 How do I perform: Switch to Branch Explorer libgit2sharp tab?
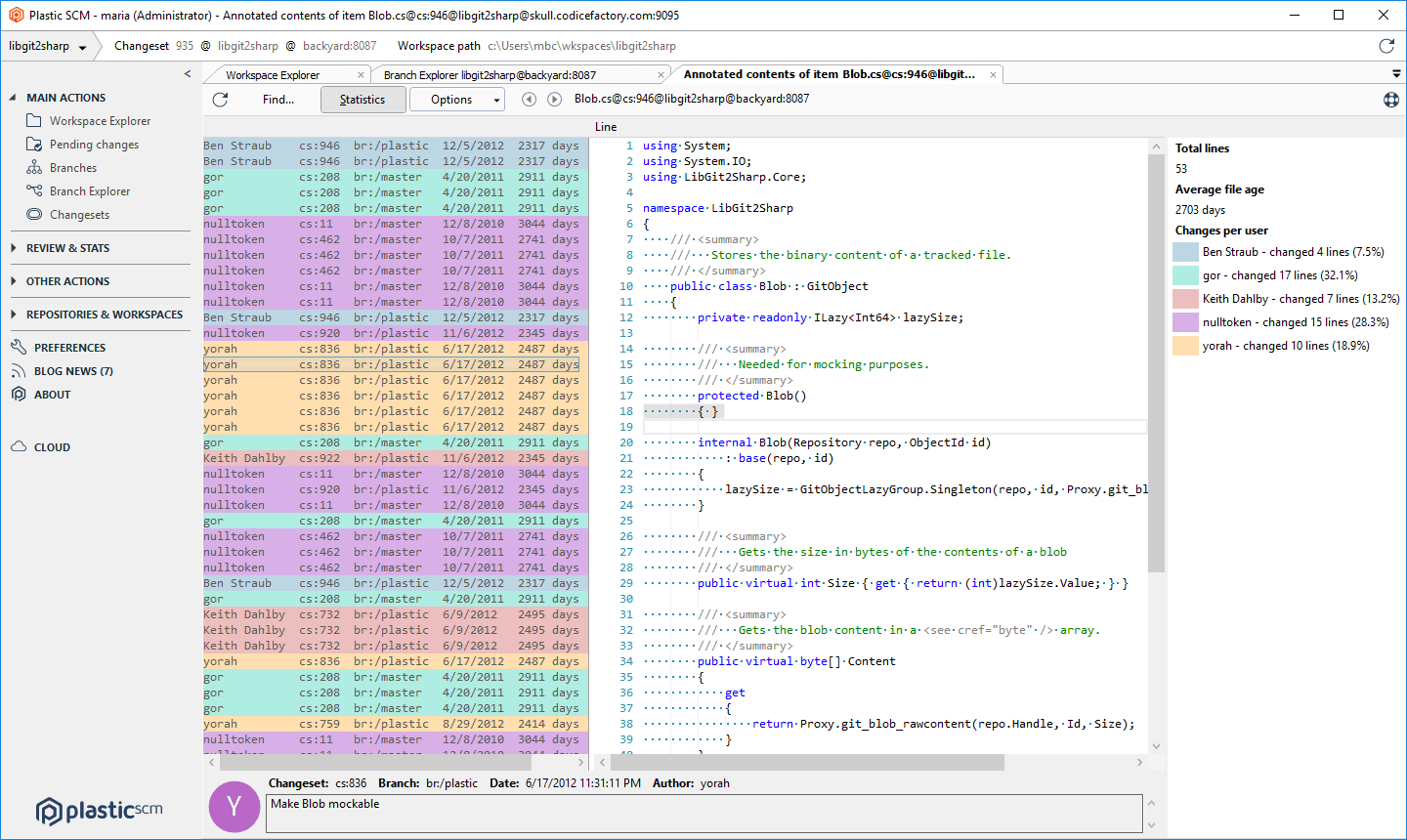(490, 75)
